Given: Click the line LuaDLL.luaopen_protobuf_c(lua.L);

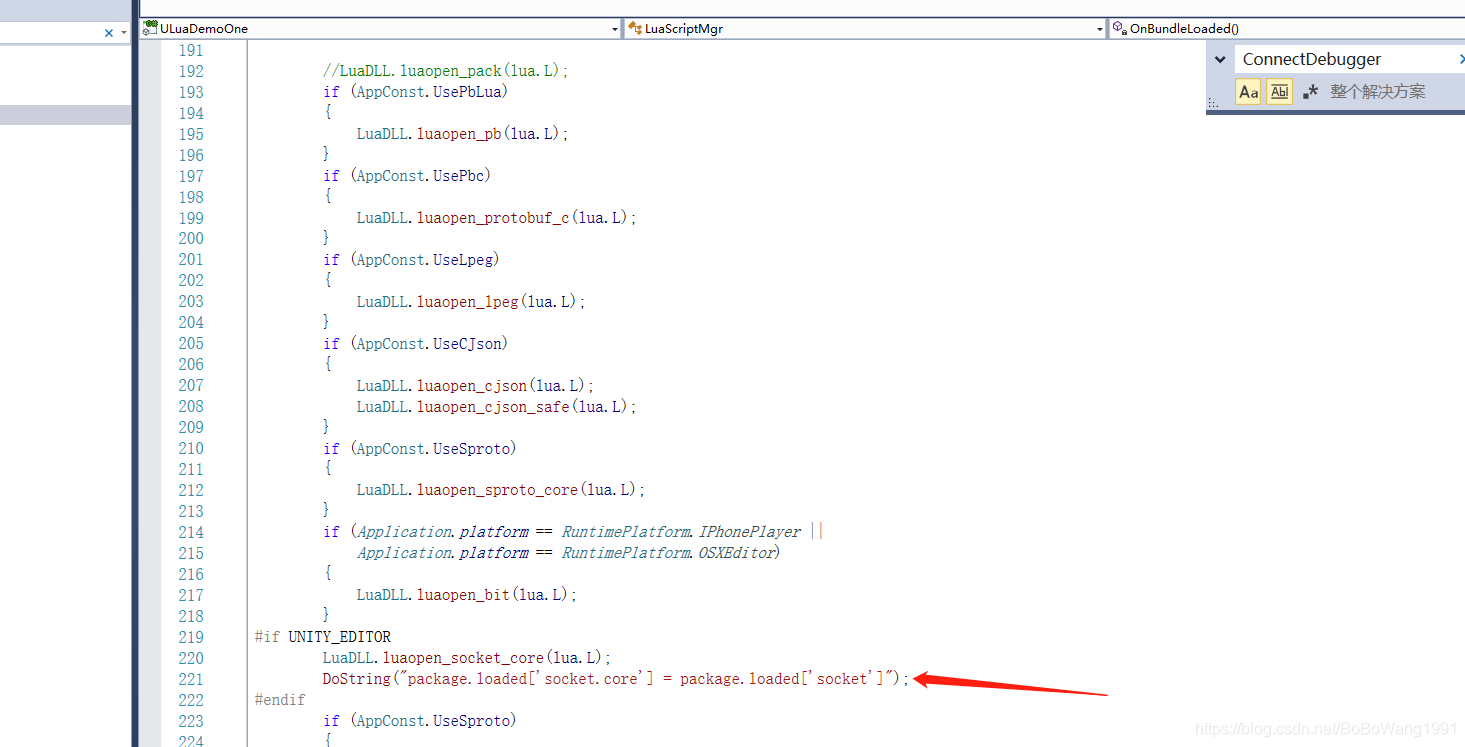Looking at the screenshot, I should point(496,218).
